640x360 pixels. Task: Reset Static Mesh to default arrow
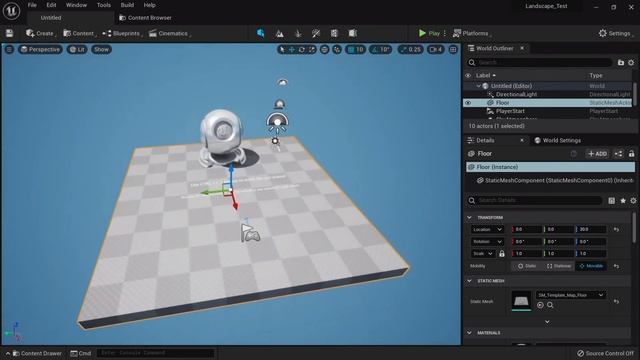[616, 301]
